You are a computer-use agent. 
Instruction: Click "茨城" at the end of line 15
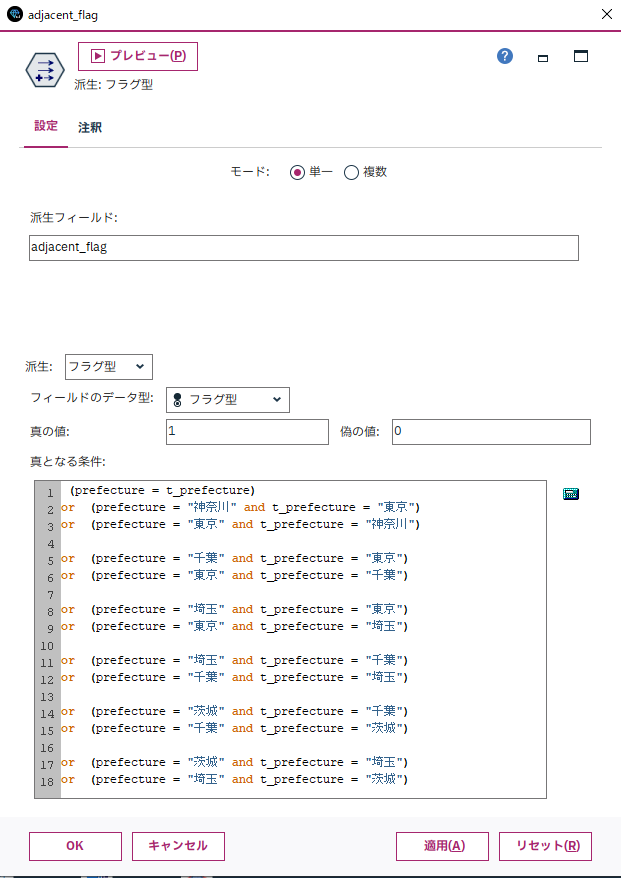click(384, 728)
